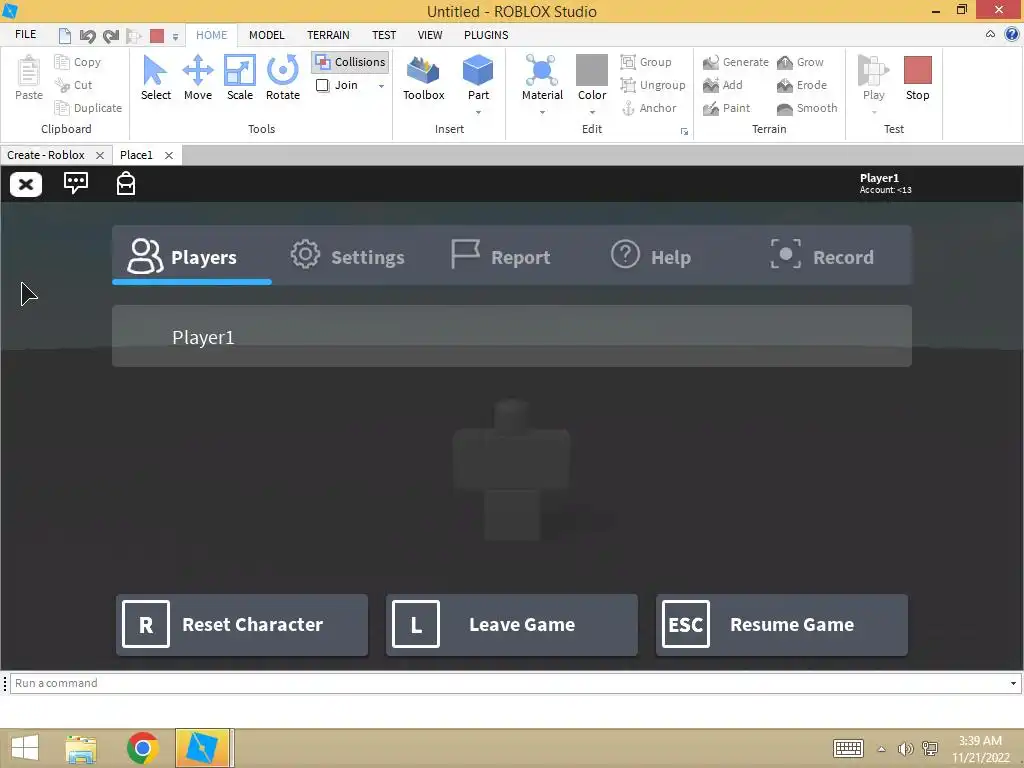Screen dimensions: 1024x768
Task: Click the Grow terrain tool
Action: (800, 62)
